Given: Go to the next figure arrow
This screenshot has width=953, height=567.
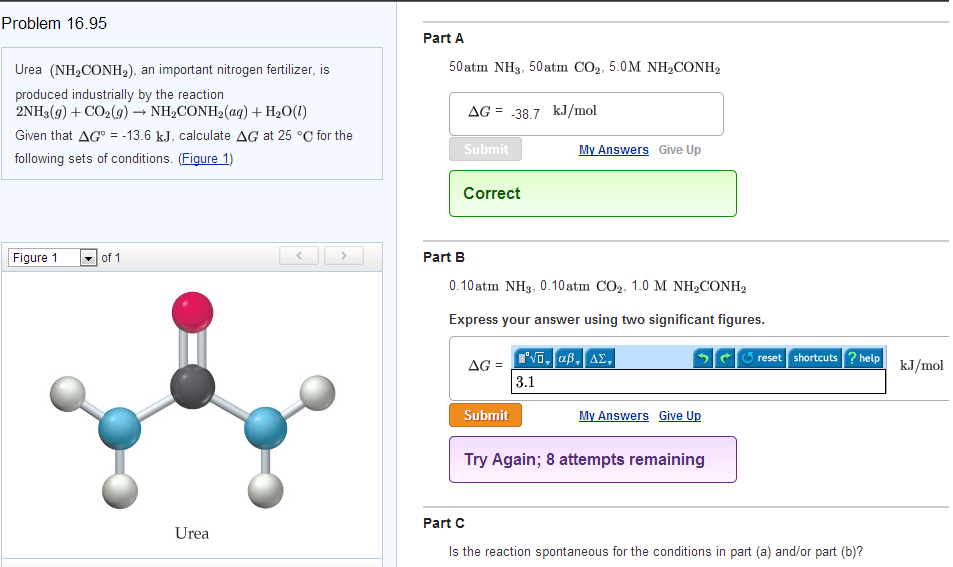Looking at the screenshot, I should (343, 257).
